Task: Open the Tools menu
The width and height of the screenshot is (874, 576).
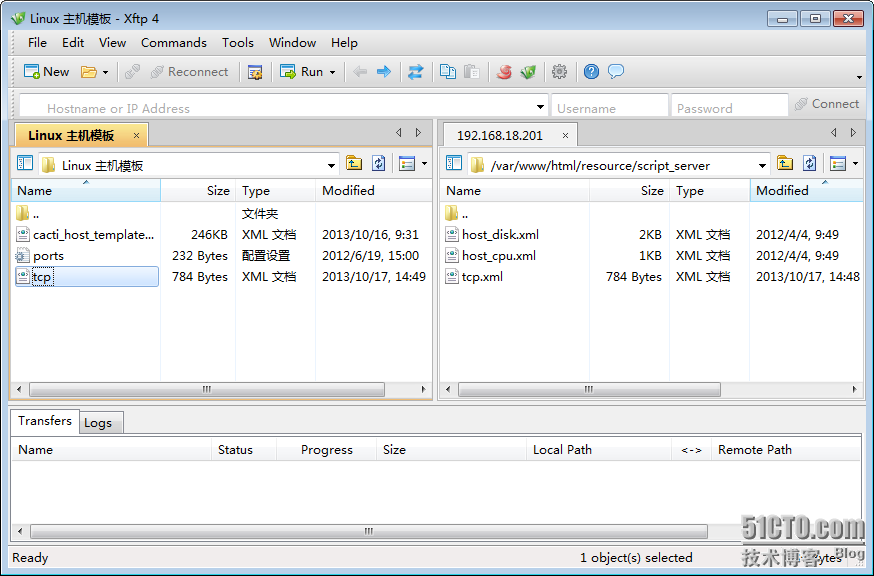Action: coord(237,43)
